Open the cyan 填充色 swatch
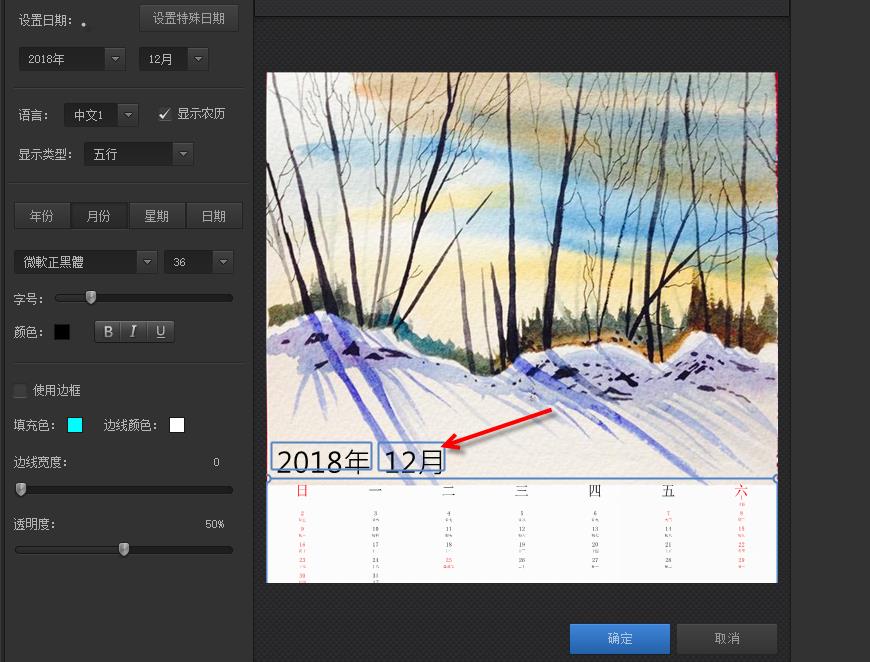 pos(75,425)
